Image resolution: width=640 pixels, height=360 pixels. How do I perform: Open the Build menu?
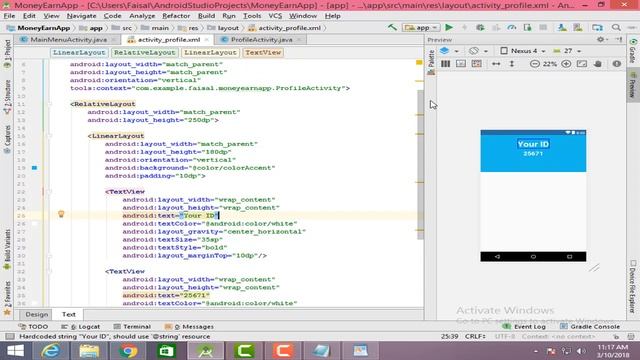(x=206, y=16)
